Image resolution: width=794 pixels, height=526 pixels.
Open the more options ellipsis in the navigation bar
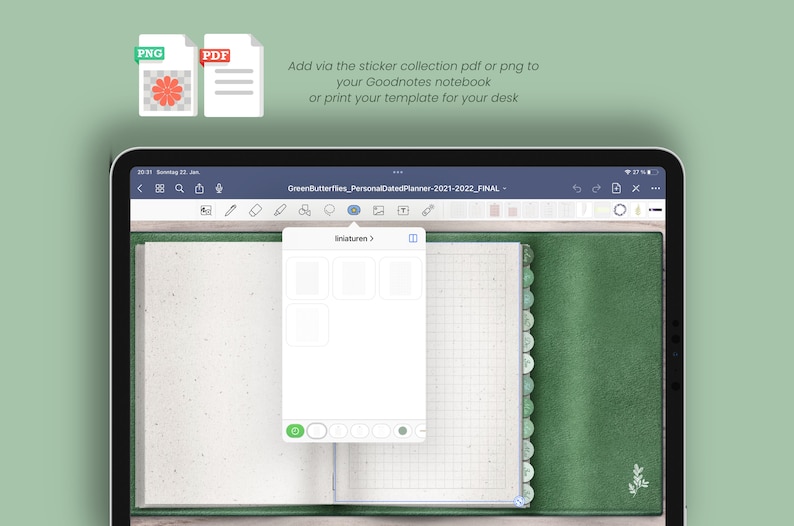(656, 188)
